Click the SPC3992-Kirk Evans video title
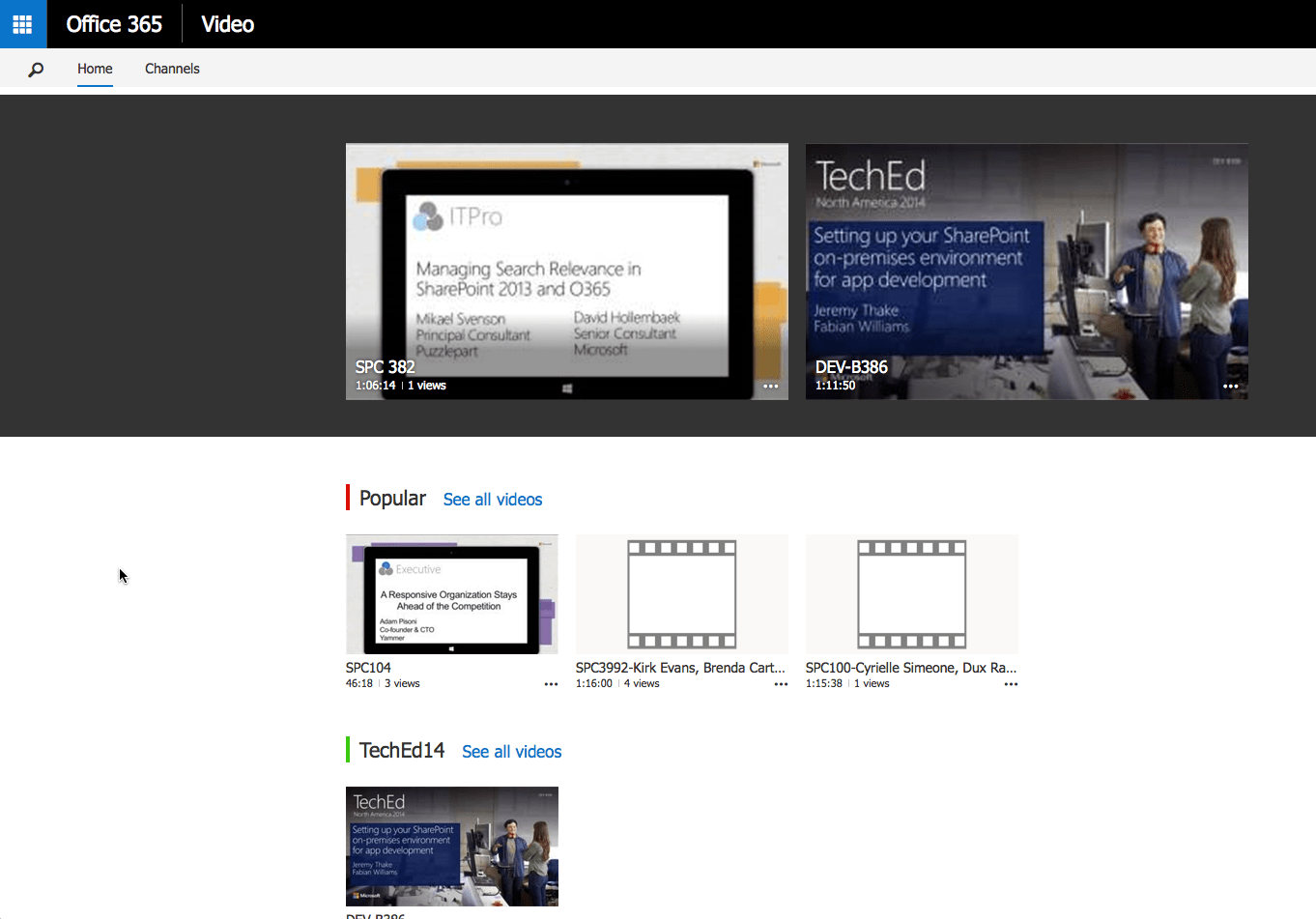Viewport: 1316px width, 919px height. pyautogui.click(x=679, y=667)
